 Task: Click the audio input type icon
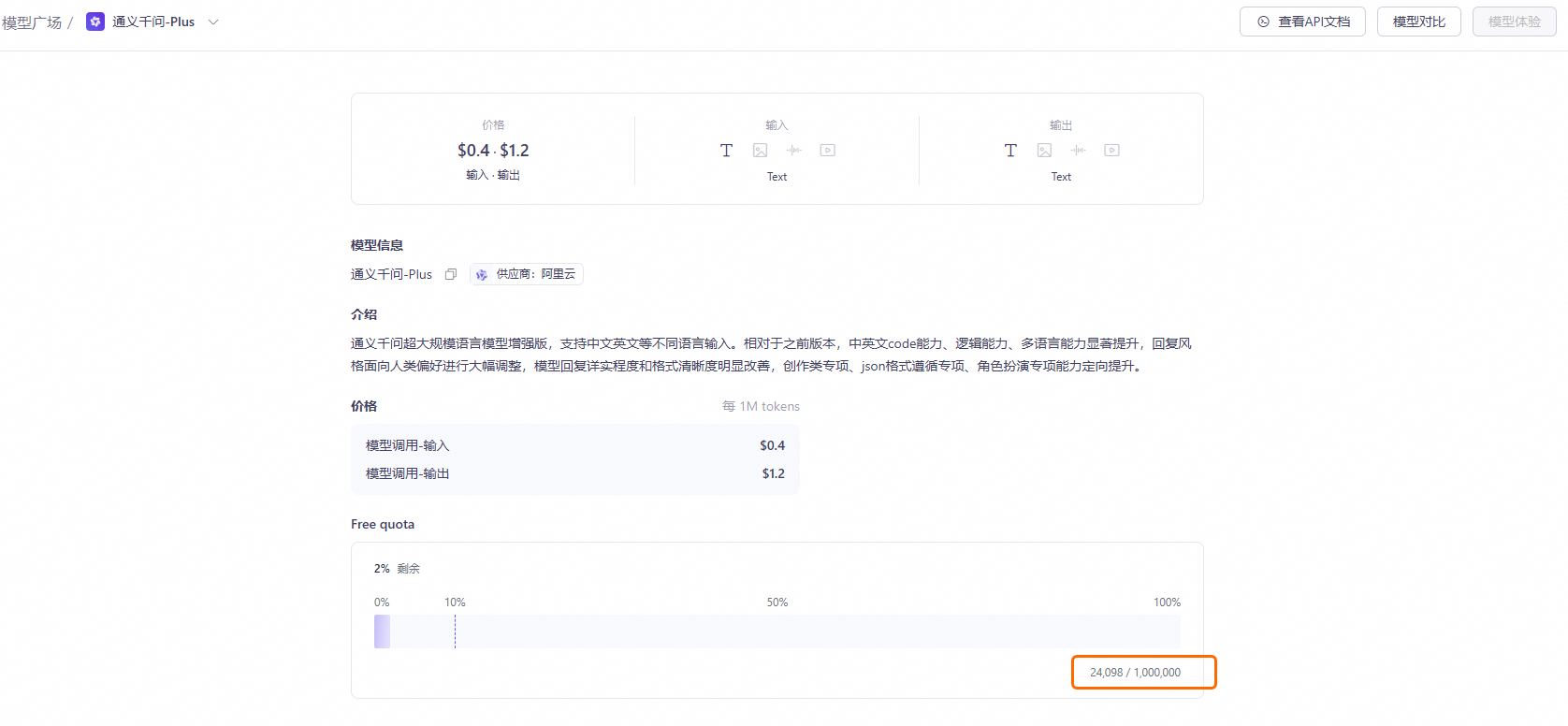click(x=793, y=150)
